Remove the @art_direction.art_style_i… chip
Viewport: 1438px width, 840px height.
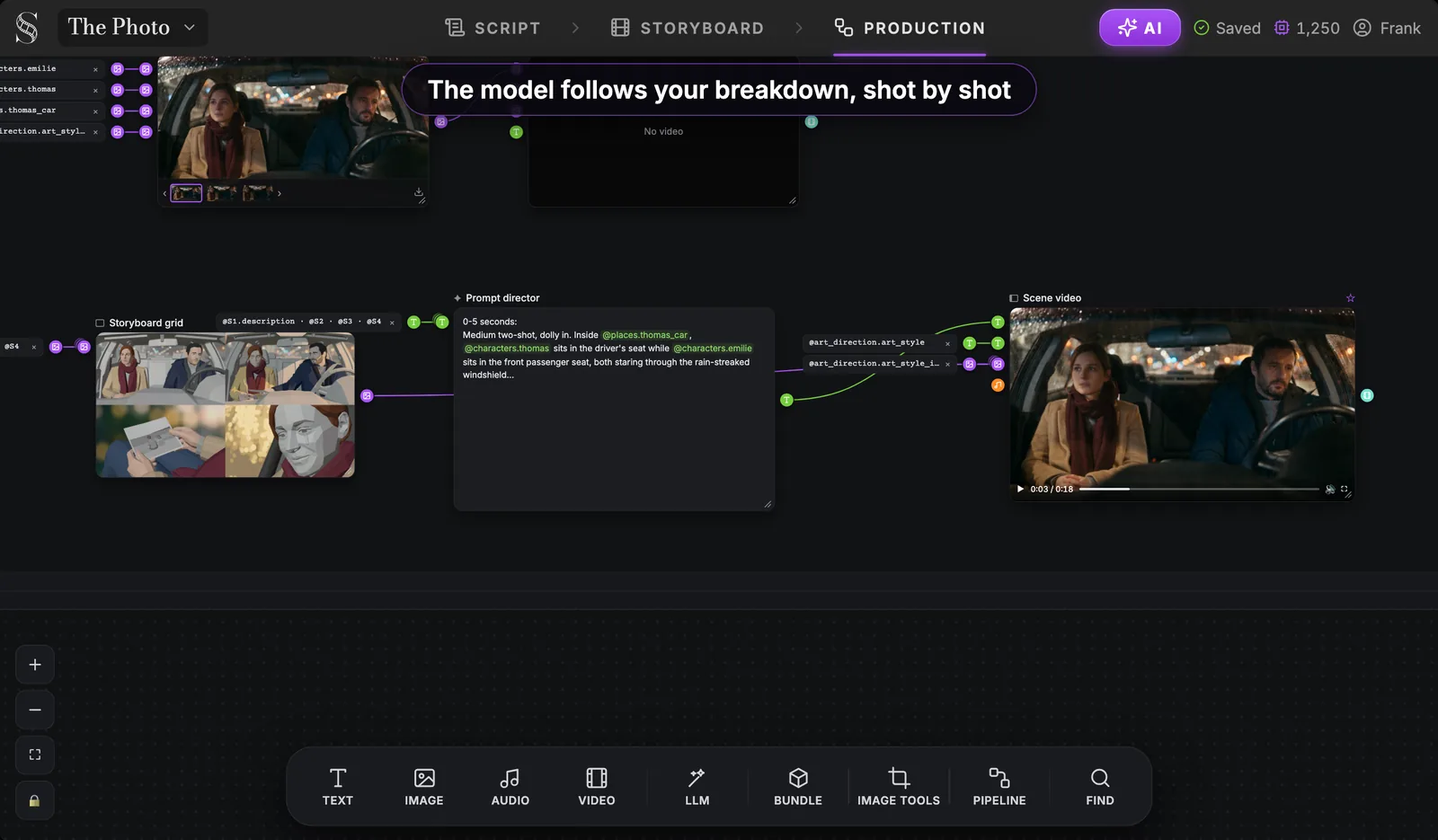coord(947,364)
